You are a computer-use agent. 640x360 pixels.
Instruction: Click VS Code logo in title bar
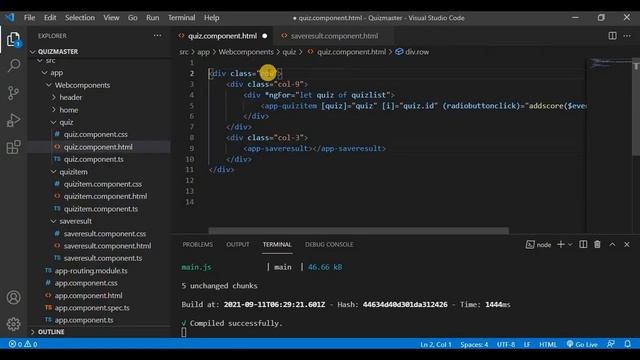(10, 17)
